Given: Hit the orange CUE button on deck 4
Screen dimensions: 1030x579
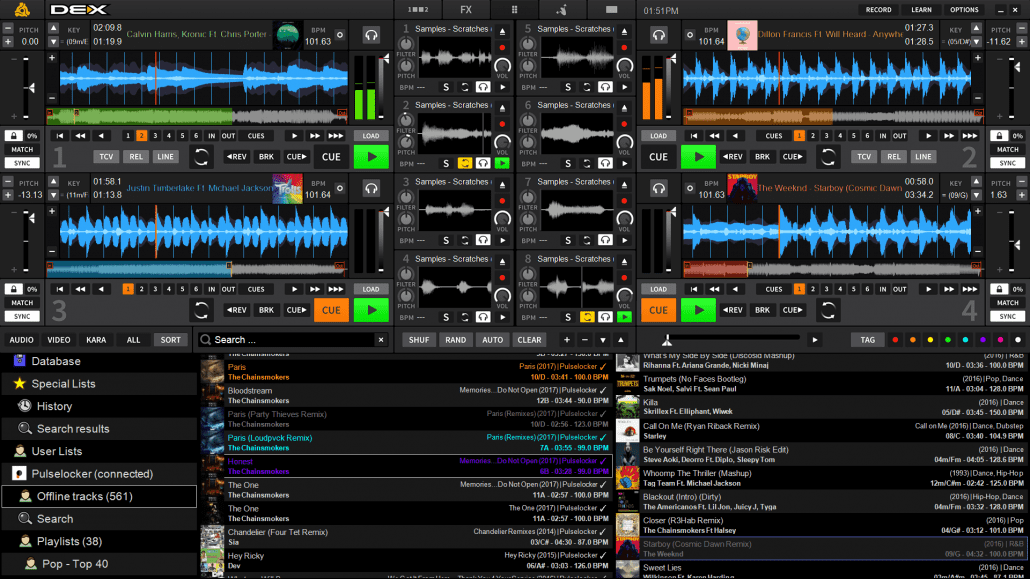Looking at the screenshot, I should click(658, 310).
